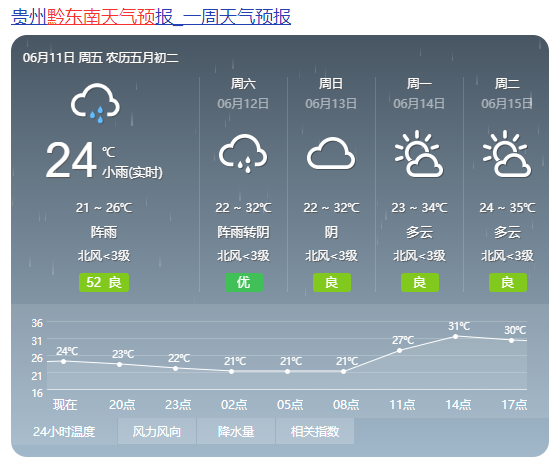
Task: Click Tuesday's 24 ~ 35℃ temperature range
Action: point(507,207)
